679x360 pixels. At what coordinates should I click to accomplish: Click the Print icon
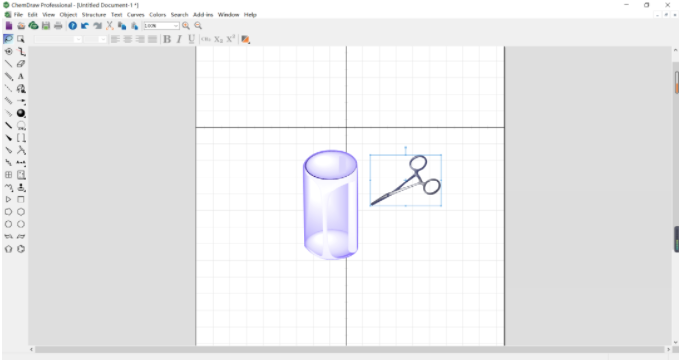coord(58,26)
